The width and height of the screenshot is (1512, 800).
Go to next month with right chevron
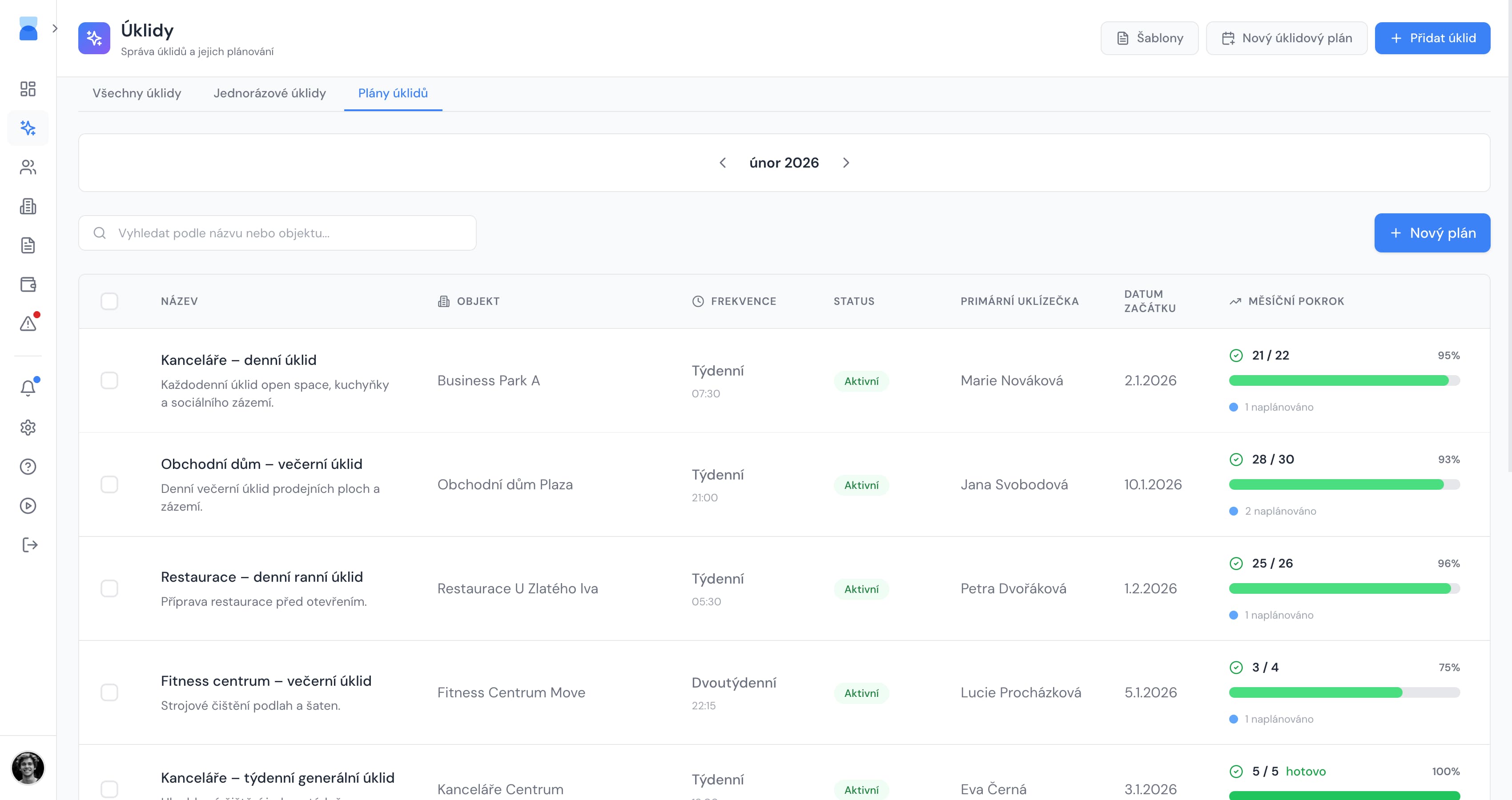click(846, 163)
